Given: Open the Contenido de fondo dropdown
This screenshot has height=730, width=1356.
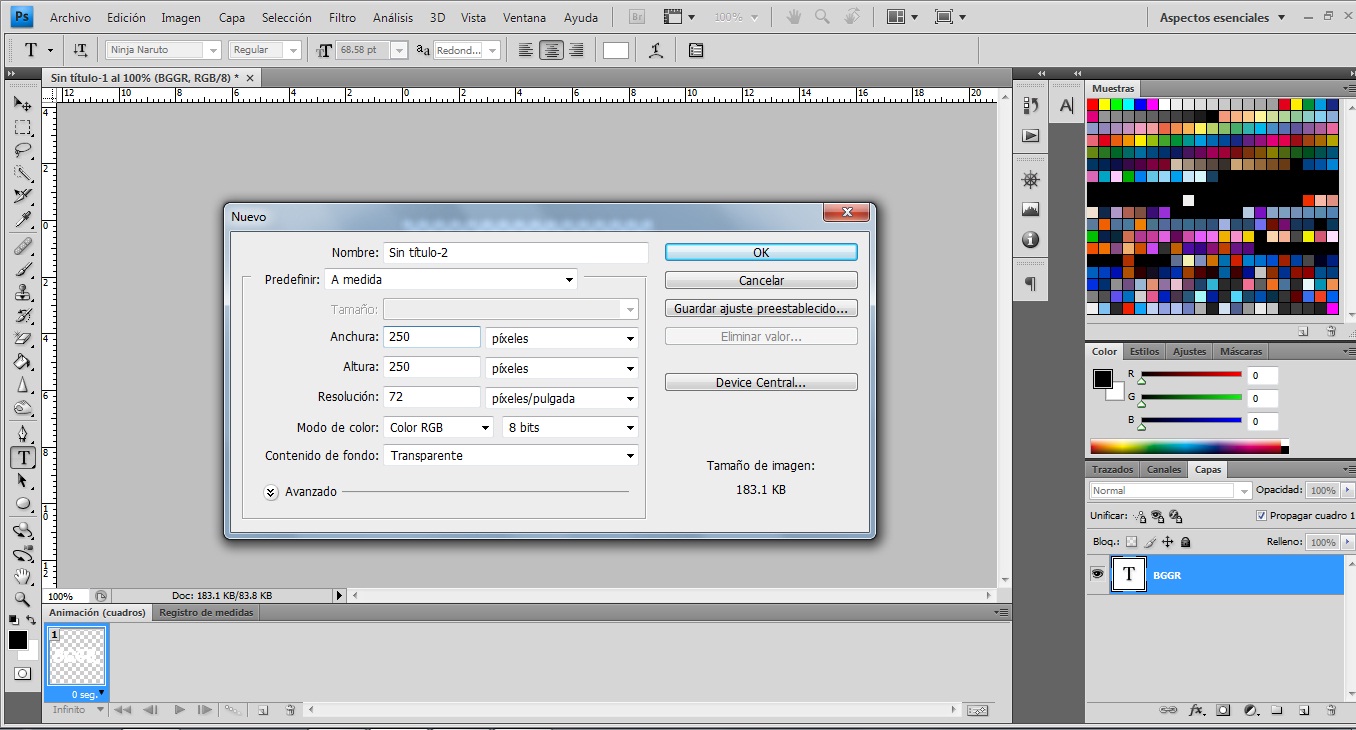Looking at the screenshot, I should pos(511,455).
